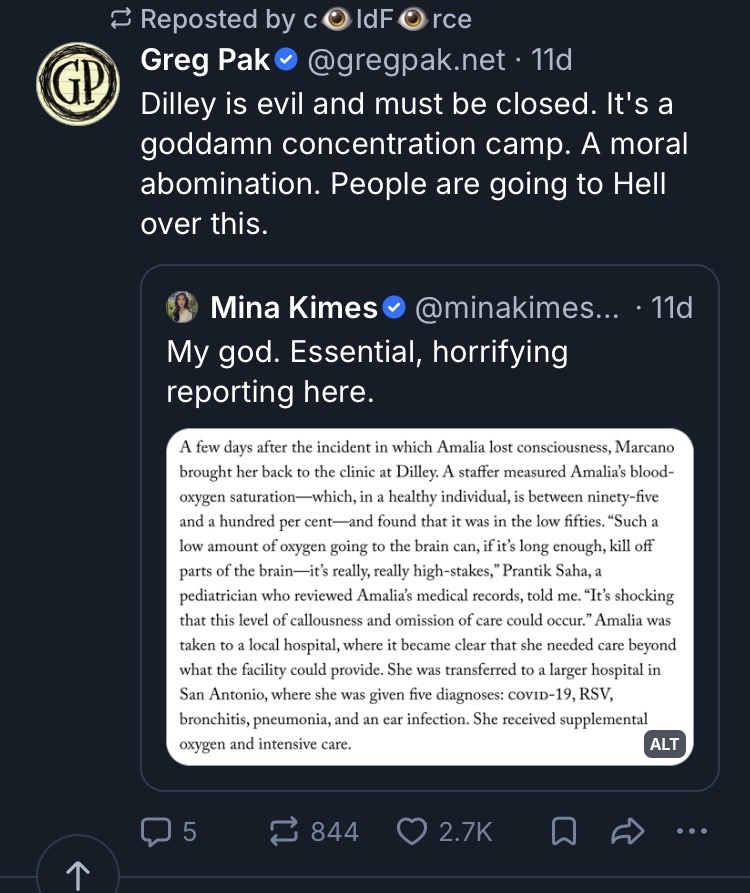750x893 pixels.
Task: Click Mina Kimes' blue verified badge
Action: [x=395, y=308]
